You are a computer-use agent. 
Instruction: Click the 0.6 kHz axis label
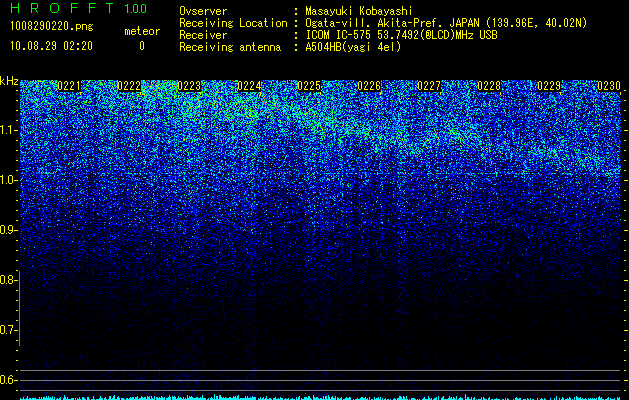9,380
